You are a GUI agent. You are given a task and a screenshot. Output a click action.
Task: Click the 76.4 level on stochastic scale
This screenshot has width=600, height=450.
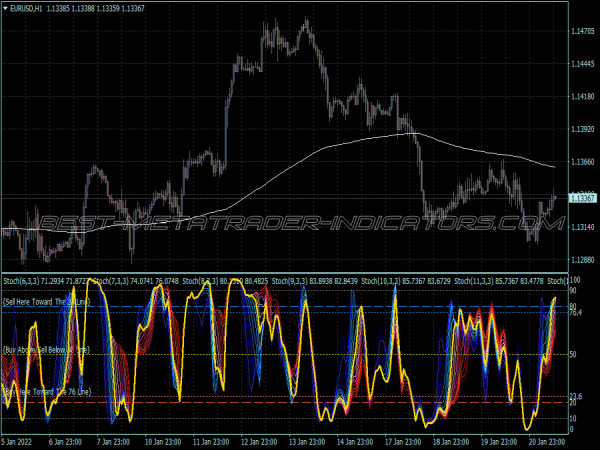(x=576, y=313)
